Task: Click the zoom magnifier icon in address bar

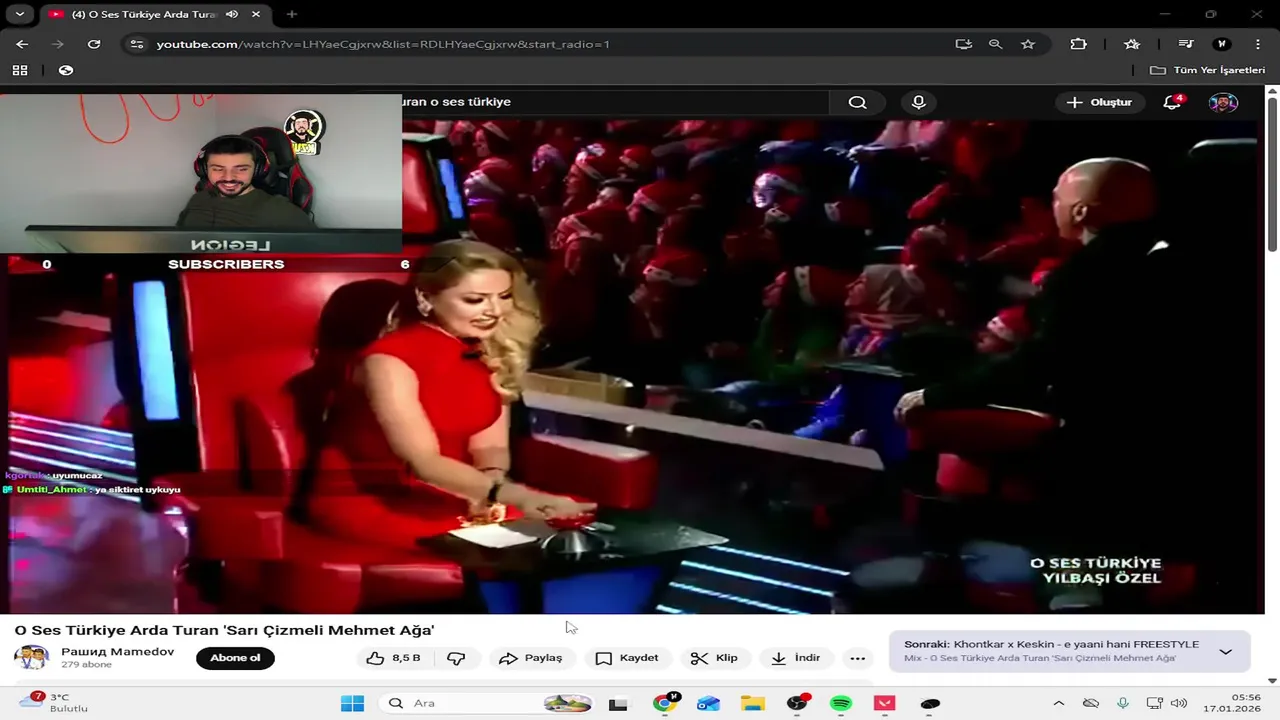Action: click(x=995, y=44)
